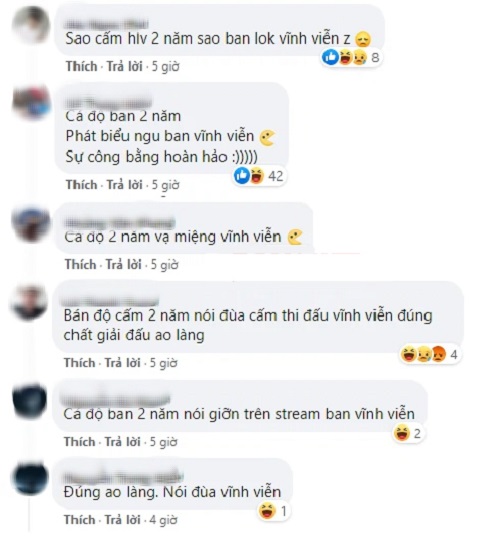Open the haha reaction beside count 42
500x550 pixels.
tap(256, 175)
